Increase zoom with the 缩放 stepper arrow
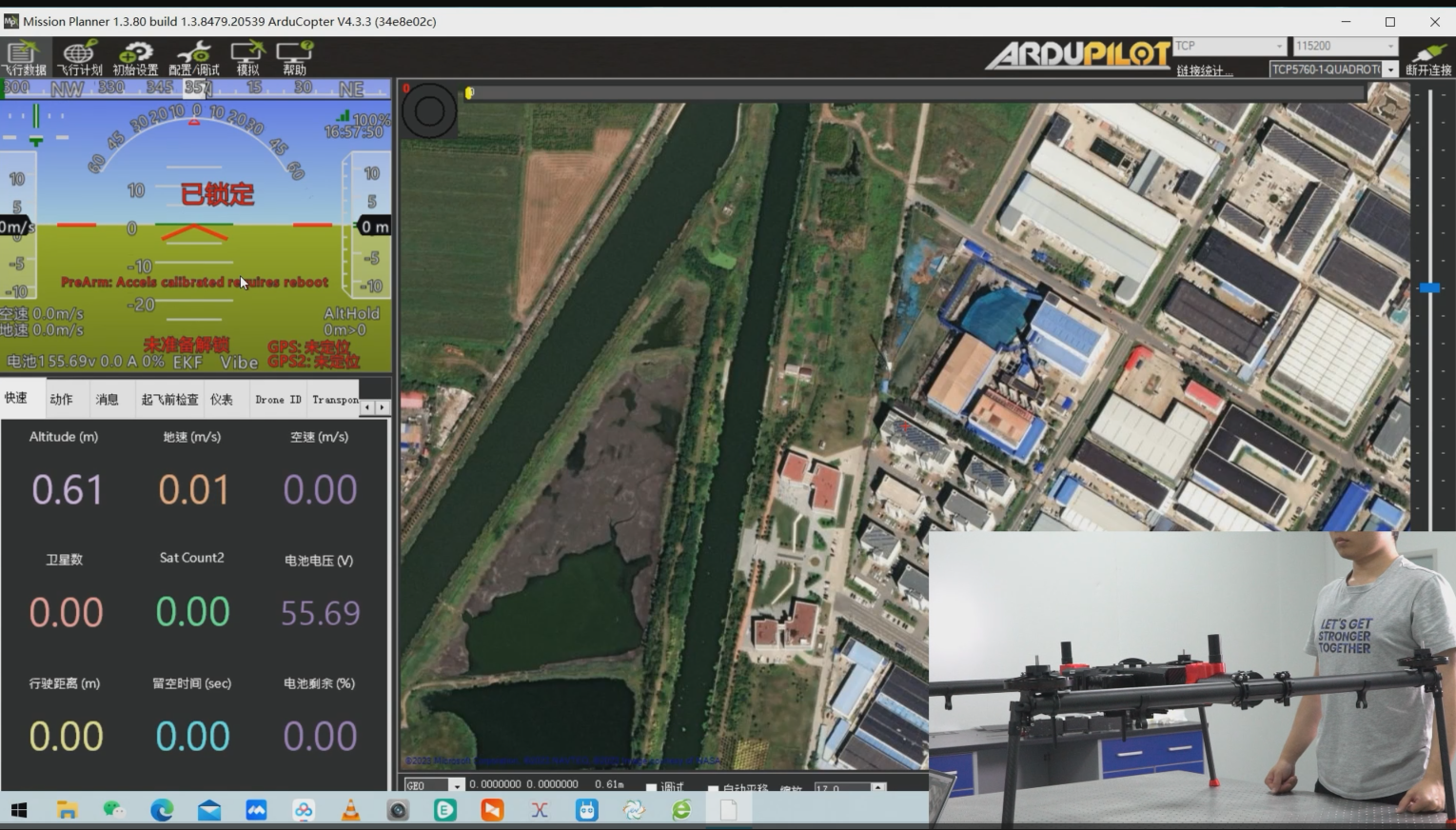The height and width of the screenshot is (830, 1456). click(878, 785)
